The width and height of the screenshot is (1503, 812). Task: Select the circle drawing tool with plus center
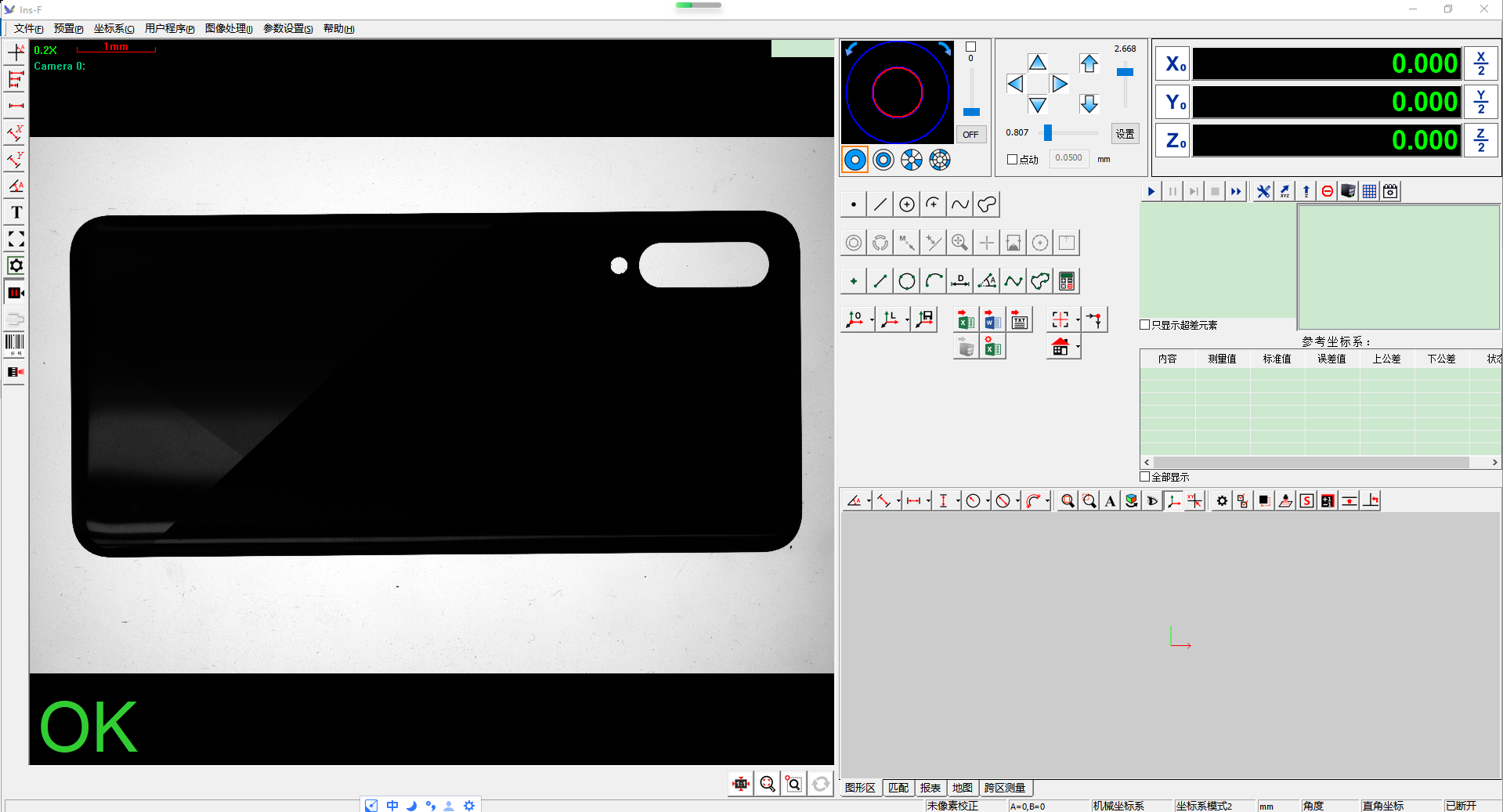[907, 204]
